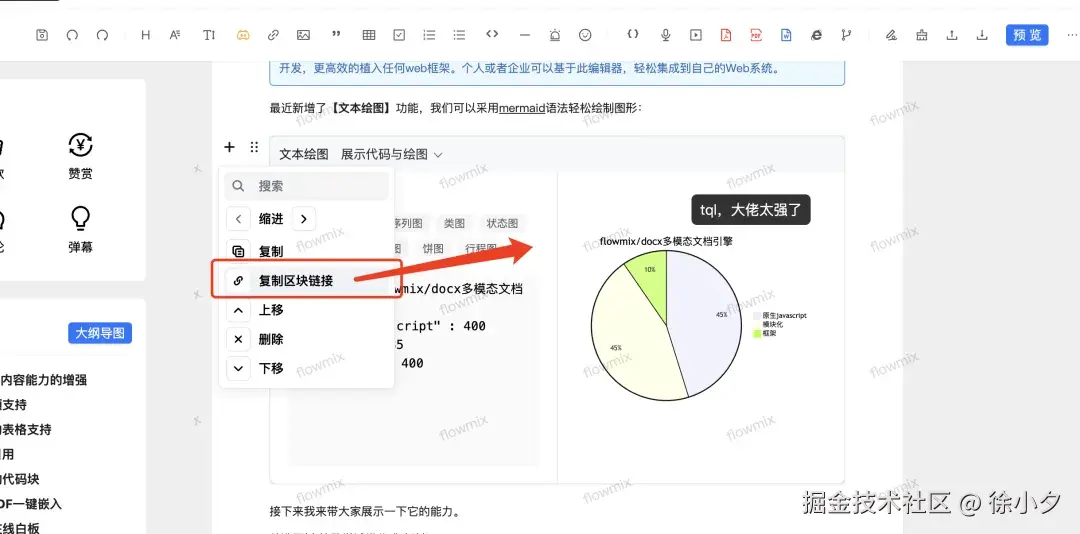Click the 框架 legend green swatch

758,333
